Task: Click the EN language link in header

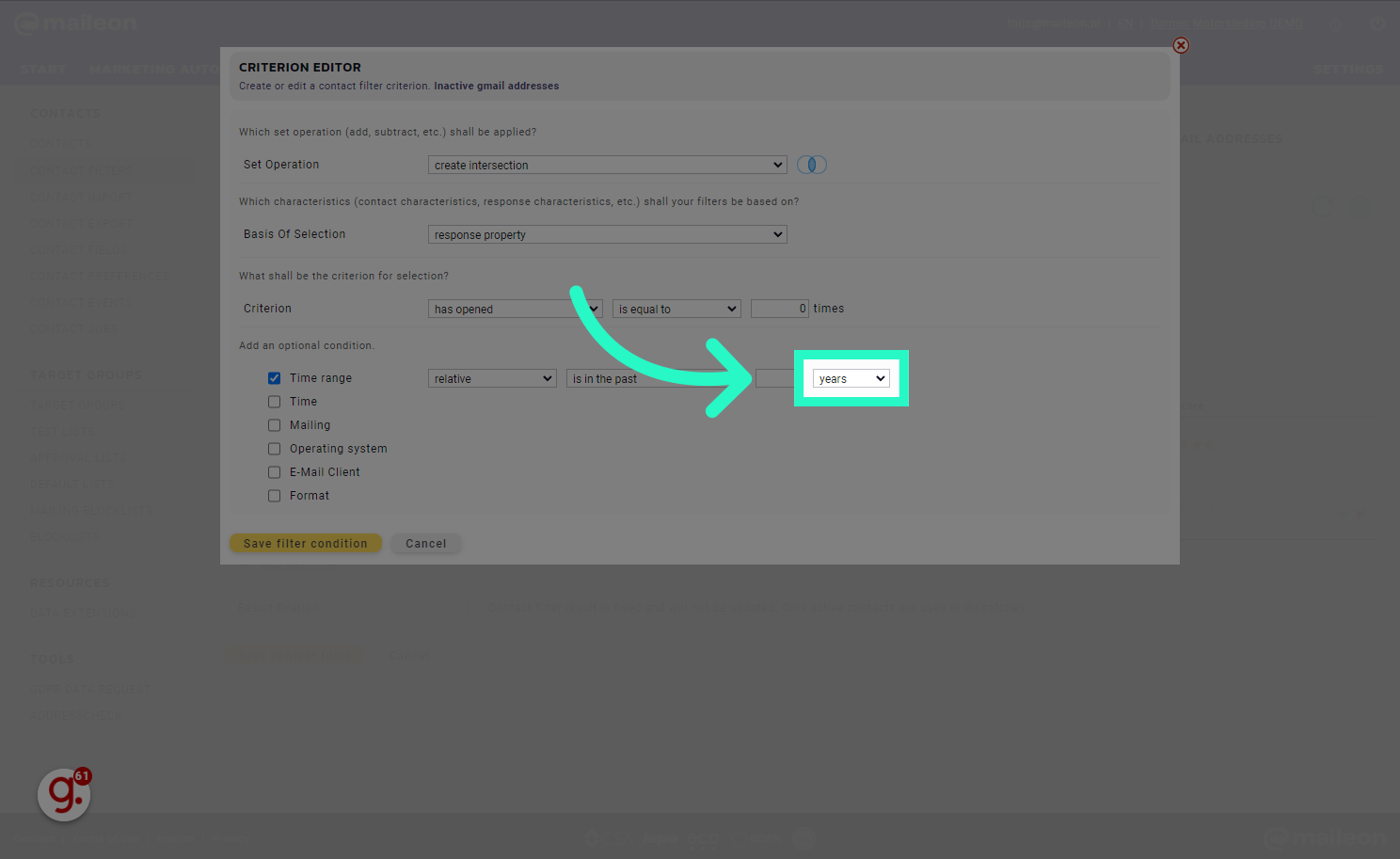Action: [x=1125, y=24]
